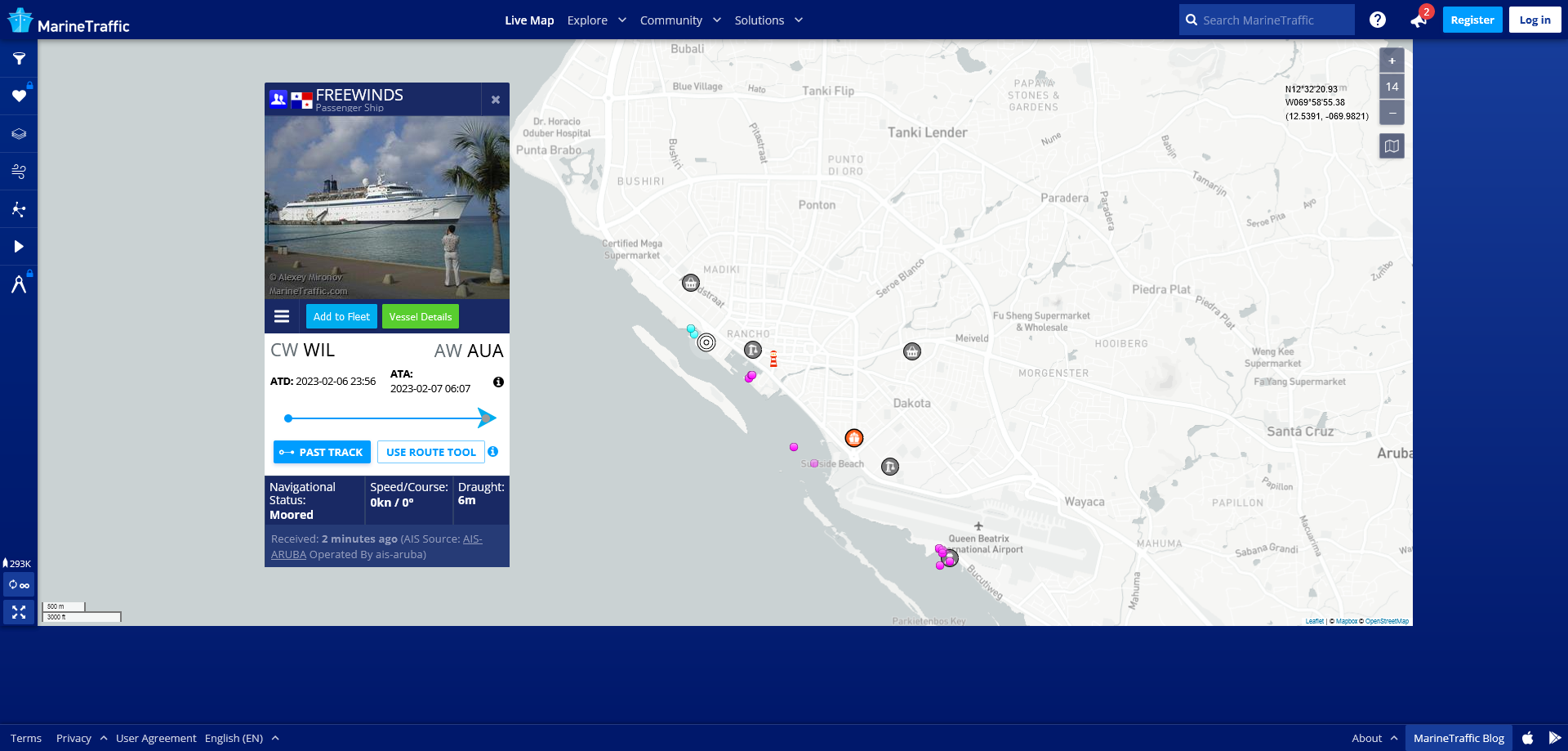Click the PAST TRACK button

[322, 452]
